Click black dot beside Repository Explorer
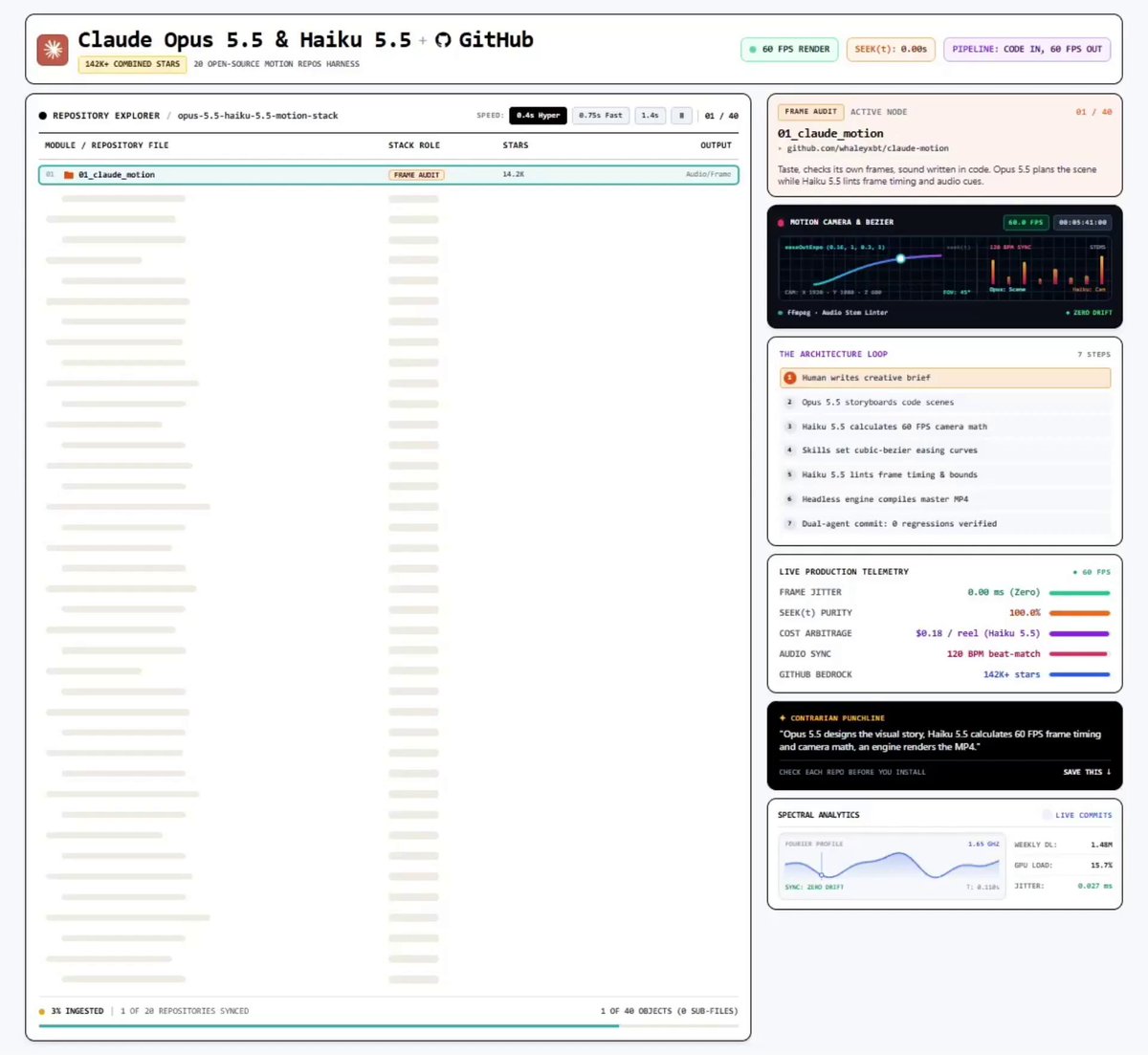 coord(43,116)
